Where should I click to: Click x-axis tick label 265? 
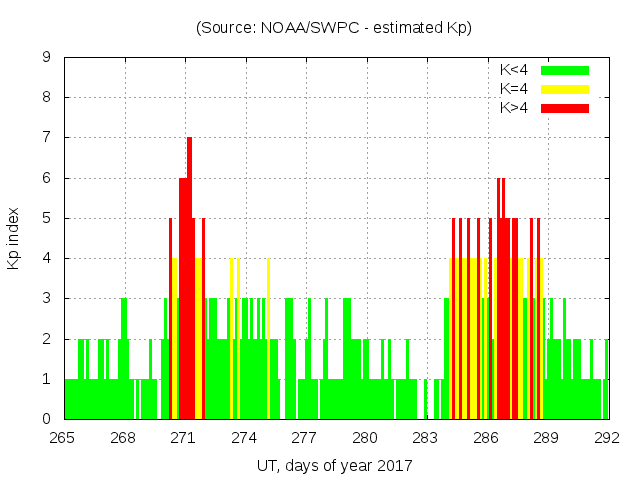tap(63, 438)
